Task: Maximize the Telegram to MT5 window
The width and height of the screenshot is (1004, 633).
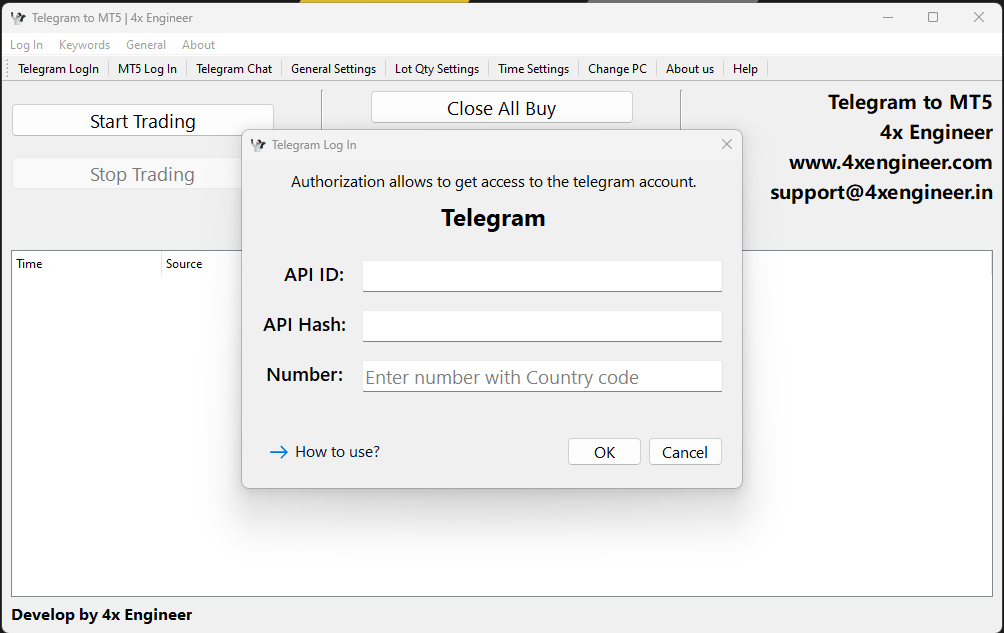Action: click(933, 17)
